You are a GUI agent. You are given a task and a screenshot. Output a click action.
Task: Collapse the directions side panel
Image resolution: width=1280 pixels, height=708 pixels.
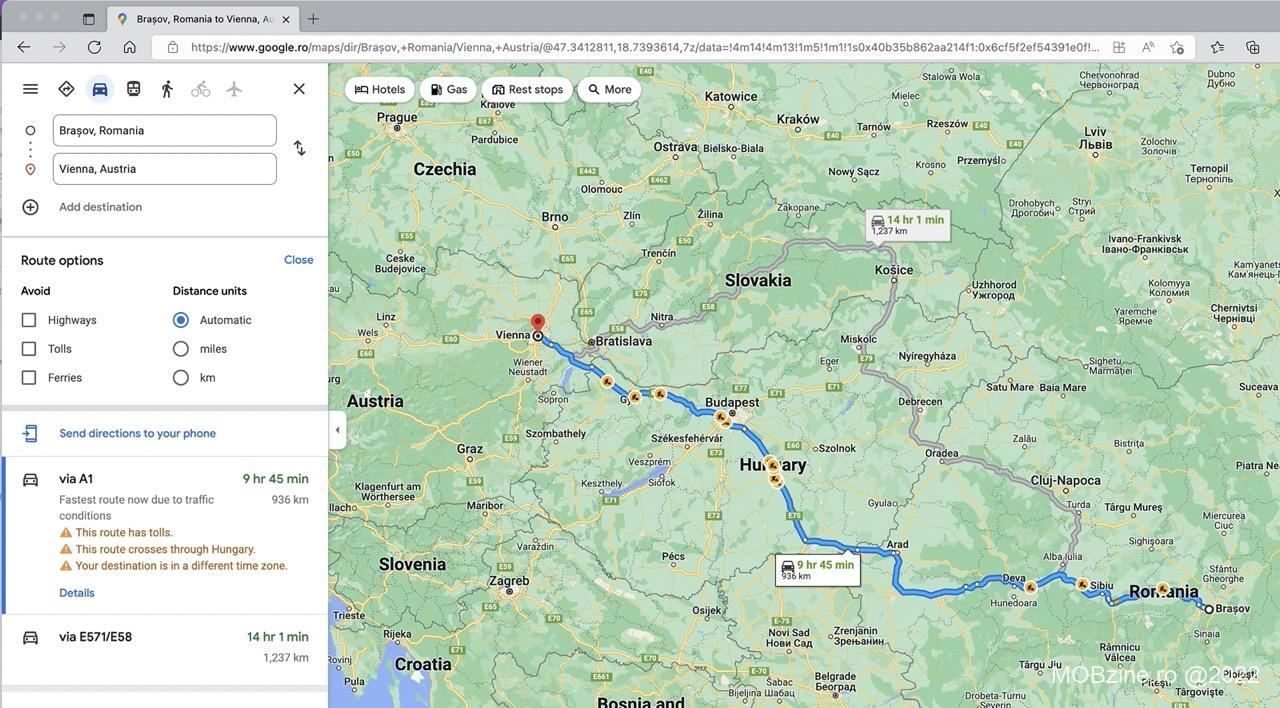point(337,430)
